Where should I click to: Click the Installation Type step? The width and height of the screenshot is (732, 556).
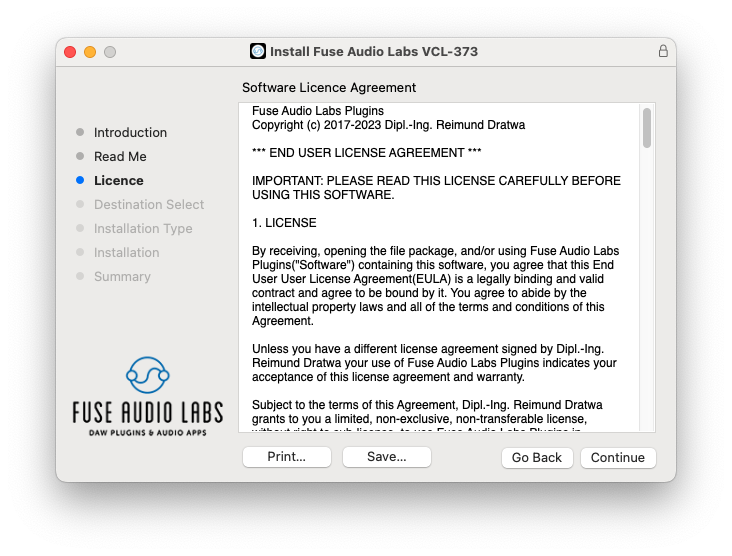click(143, 229)
